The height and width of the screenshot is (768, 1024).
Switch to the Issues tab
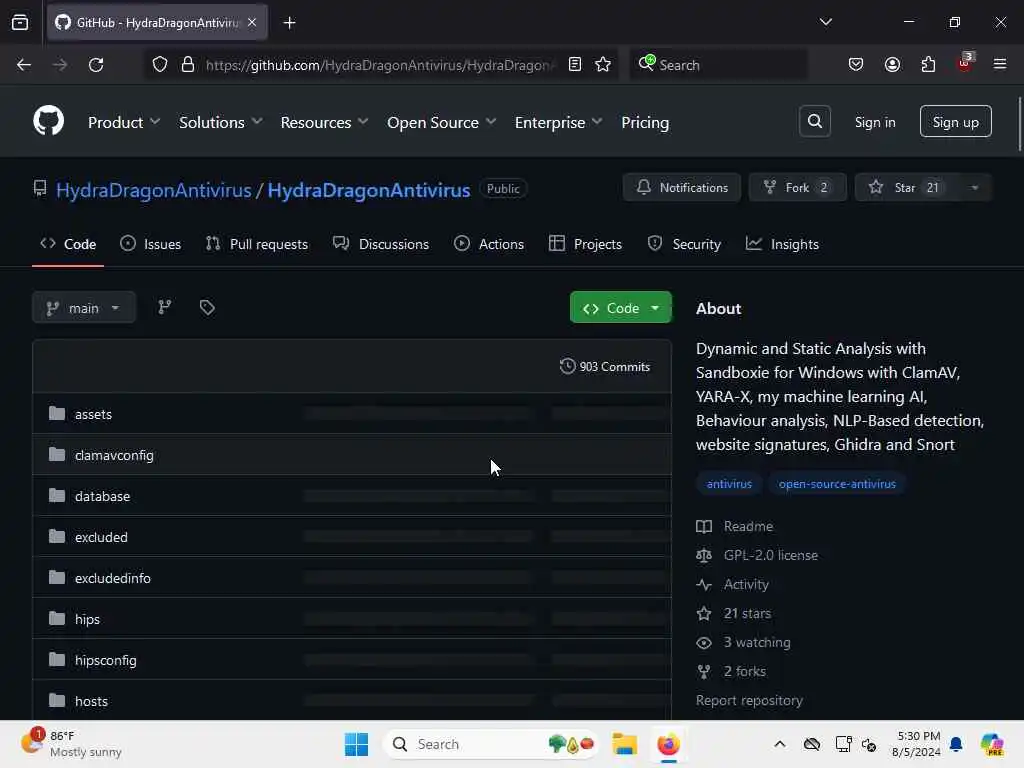click(x=151, y=244)
